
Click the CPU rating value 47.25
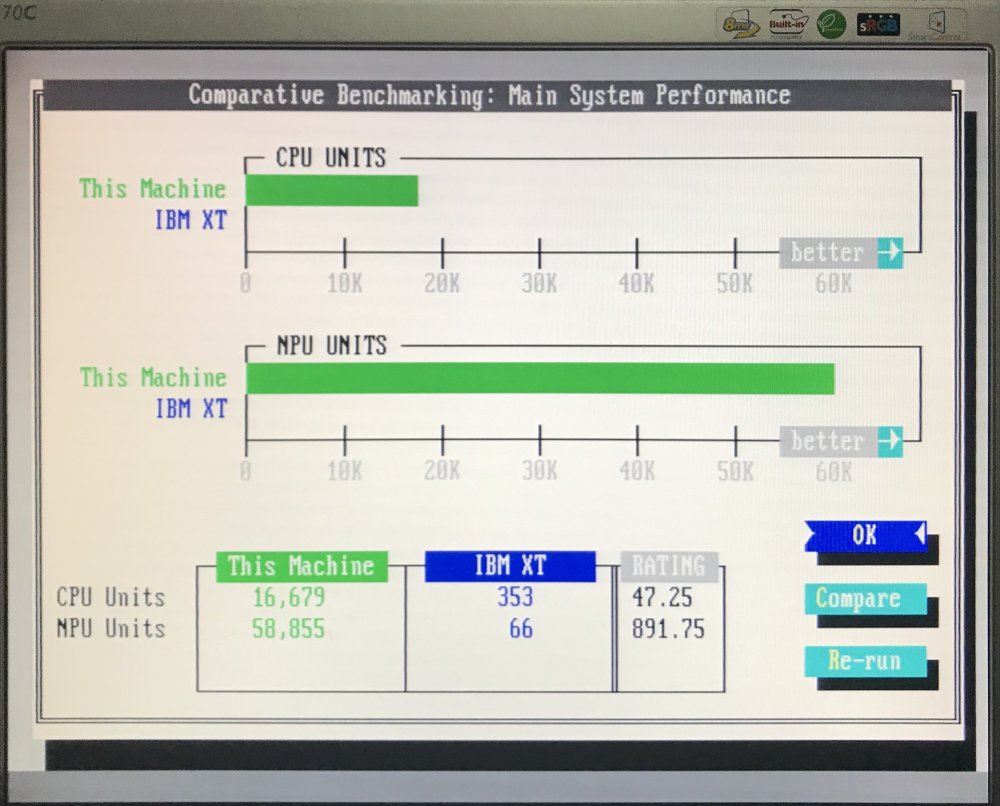(x=662, y=598)
